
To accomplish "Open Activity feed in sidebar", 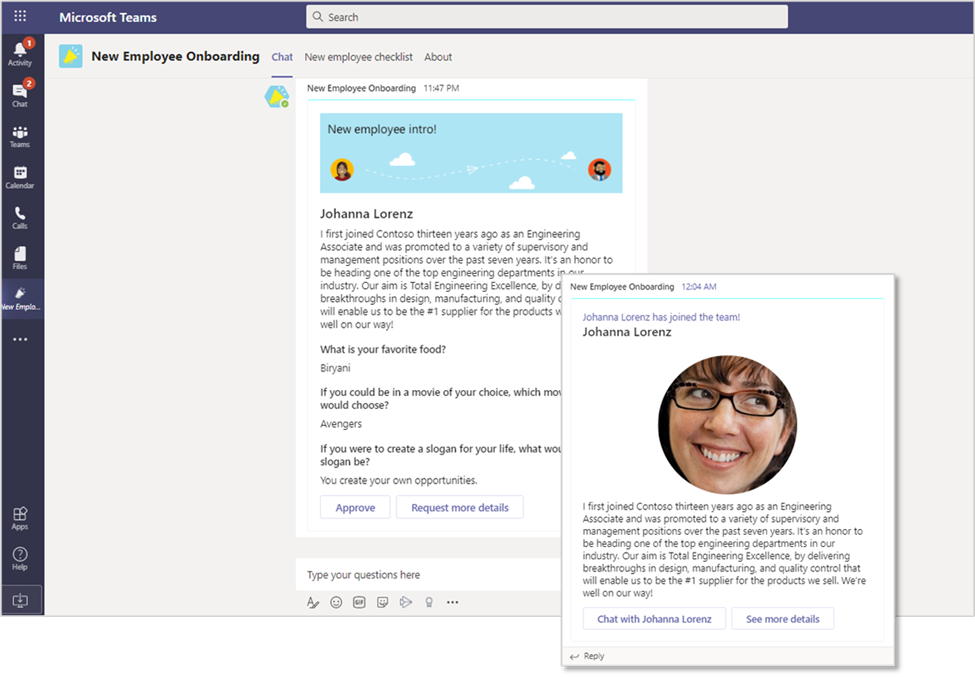I will [x=20, y=53].
